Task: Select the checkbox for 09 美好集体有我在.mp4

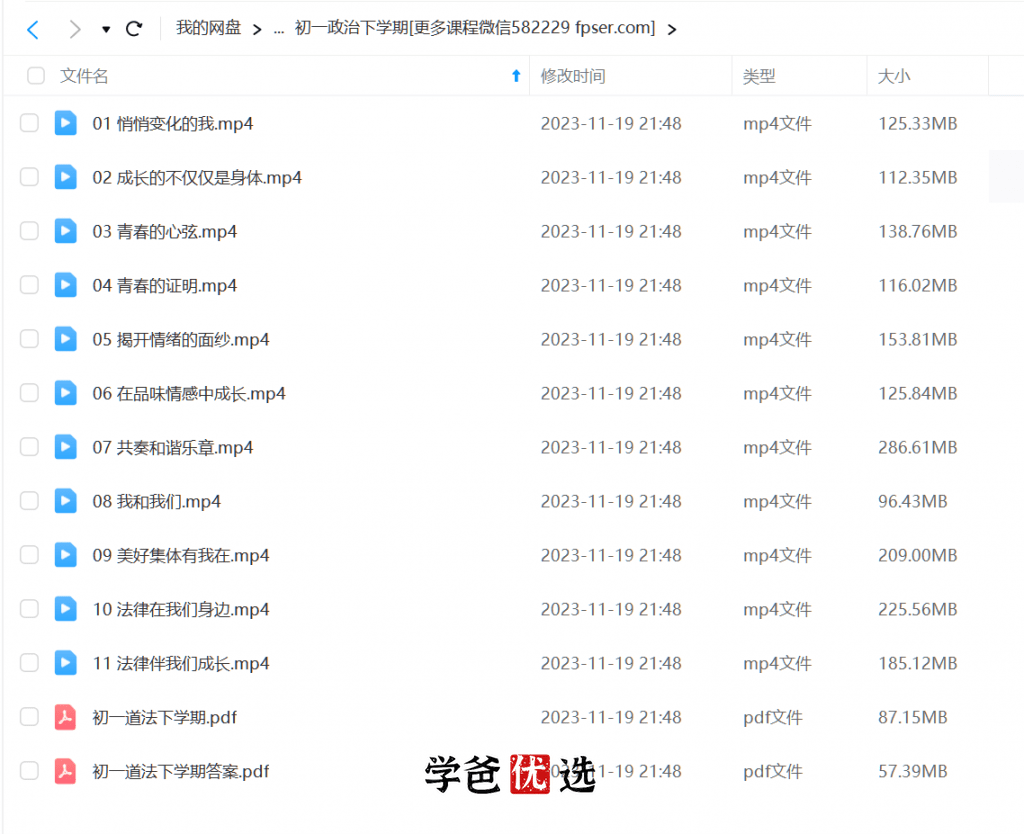Action: 29,555
